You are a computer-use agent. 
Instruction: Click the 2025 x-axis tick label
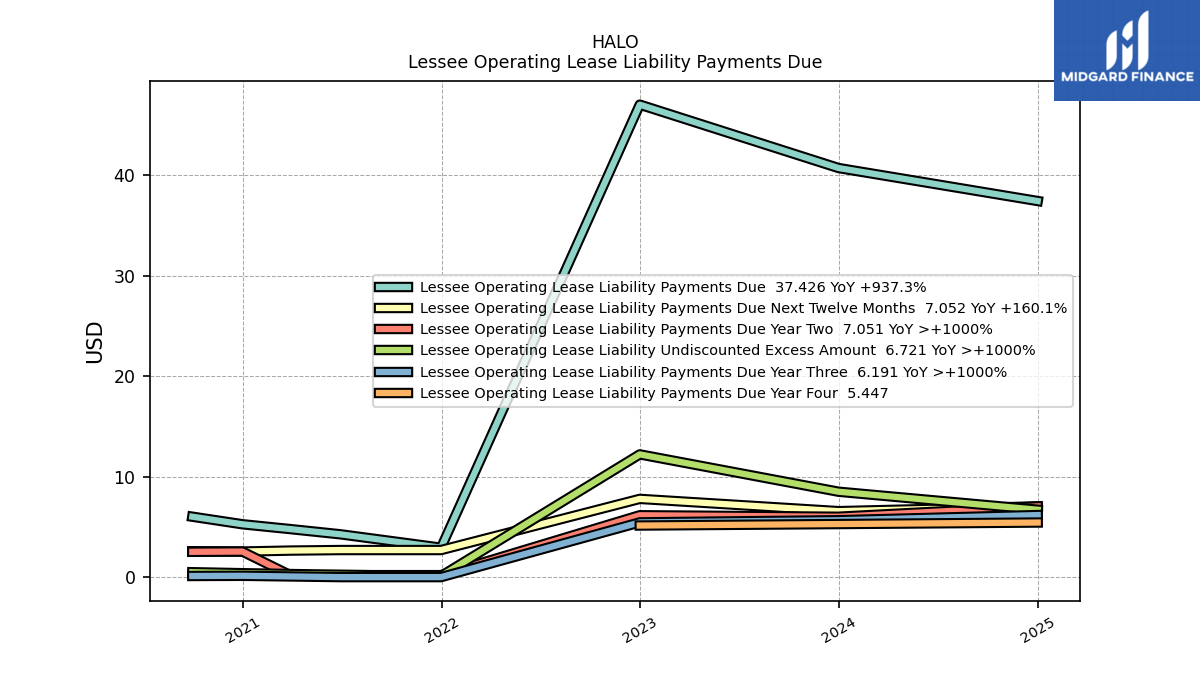(1038, 630)
